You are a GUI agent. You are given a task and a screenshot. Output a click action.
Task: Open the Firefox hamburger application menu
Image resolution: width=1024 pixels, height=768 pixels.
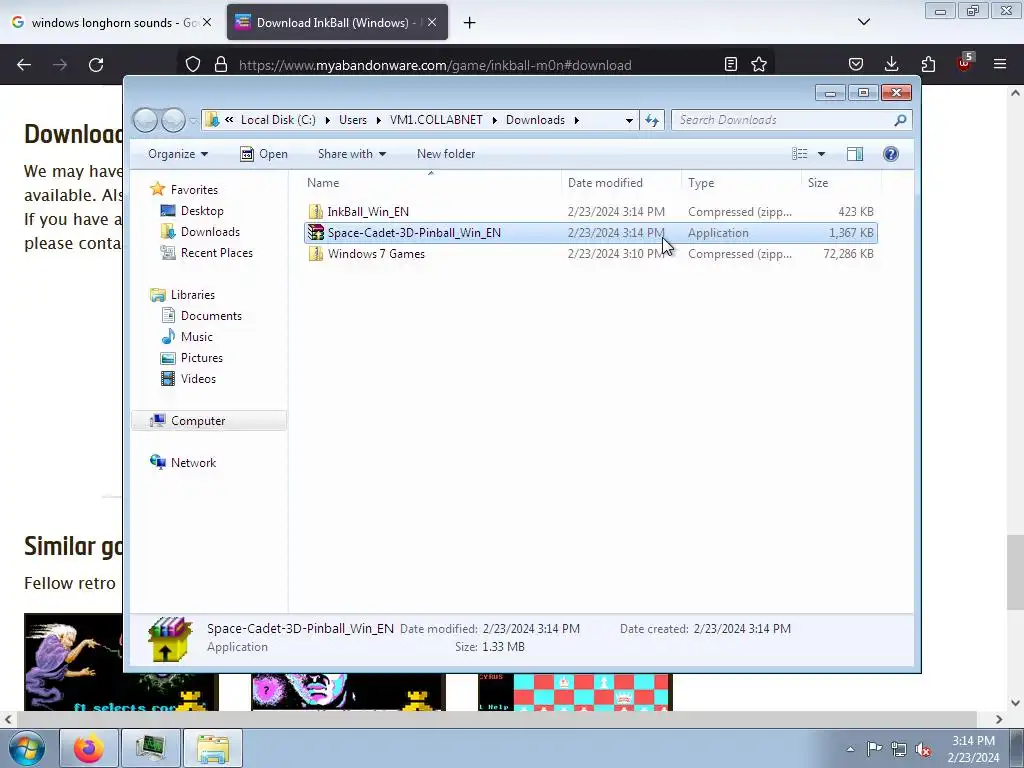[1000, 64]
